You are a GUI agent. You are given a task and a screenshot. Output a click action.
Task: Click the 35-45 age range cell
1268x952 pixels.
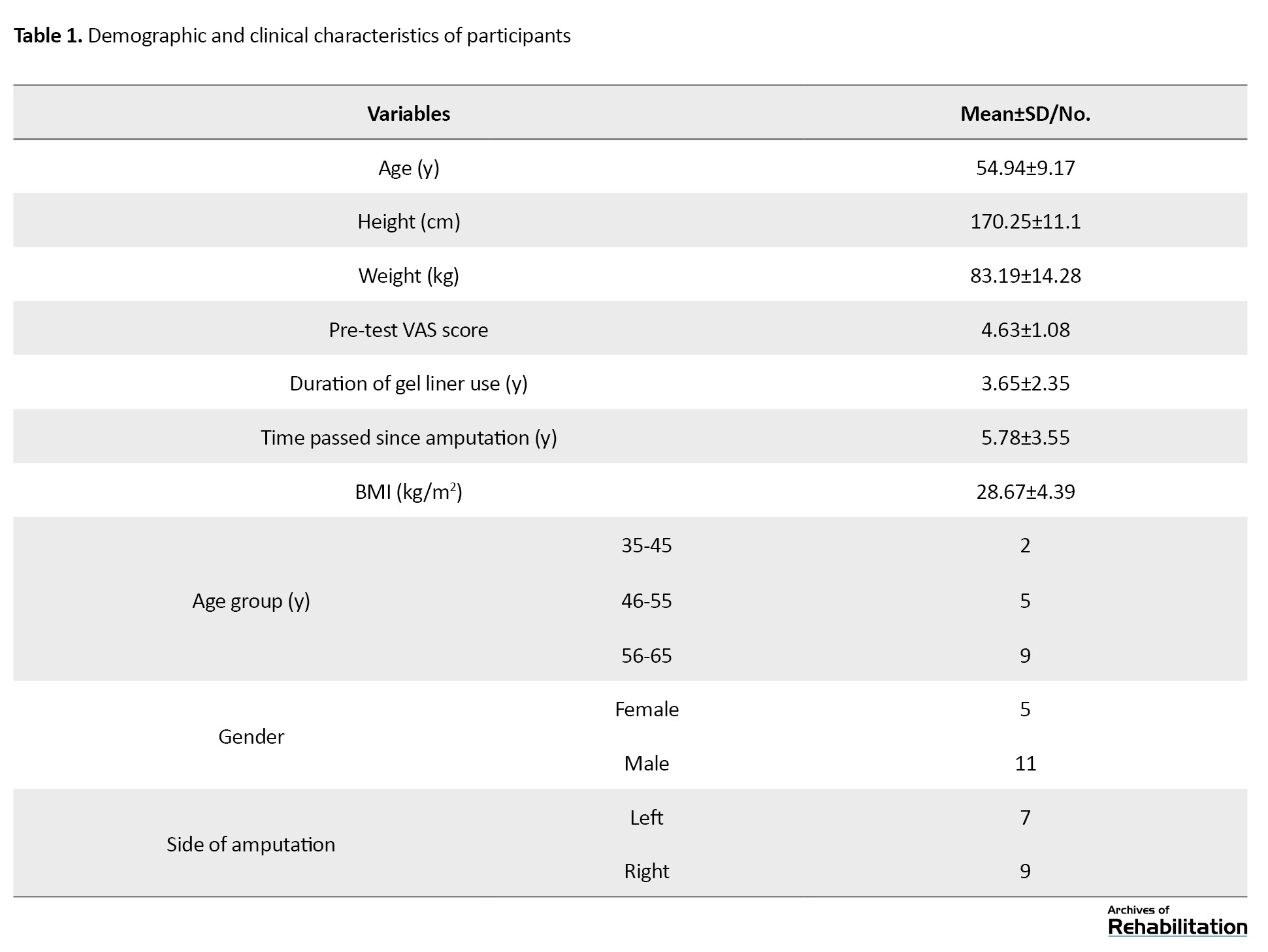(x=646, y=545)
